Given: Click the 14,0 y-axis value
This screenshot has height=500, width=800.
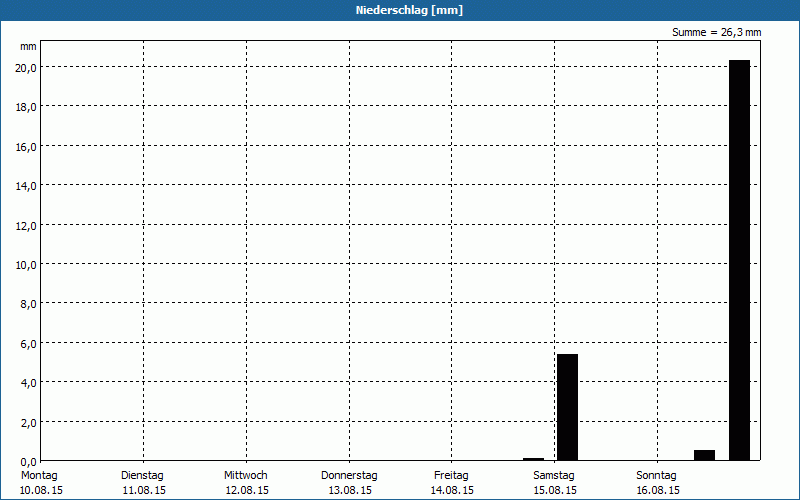Looking at the screenshot, I should 26,186.
